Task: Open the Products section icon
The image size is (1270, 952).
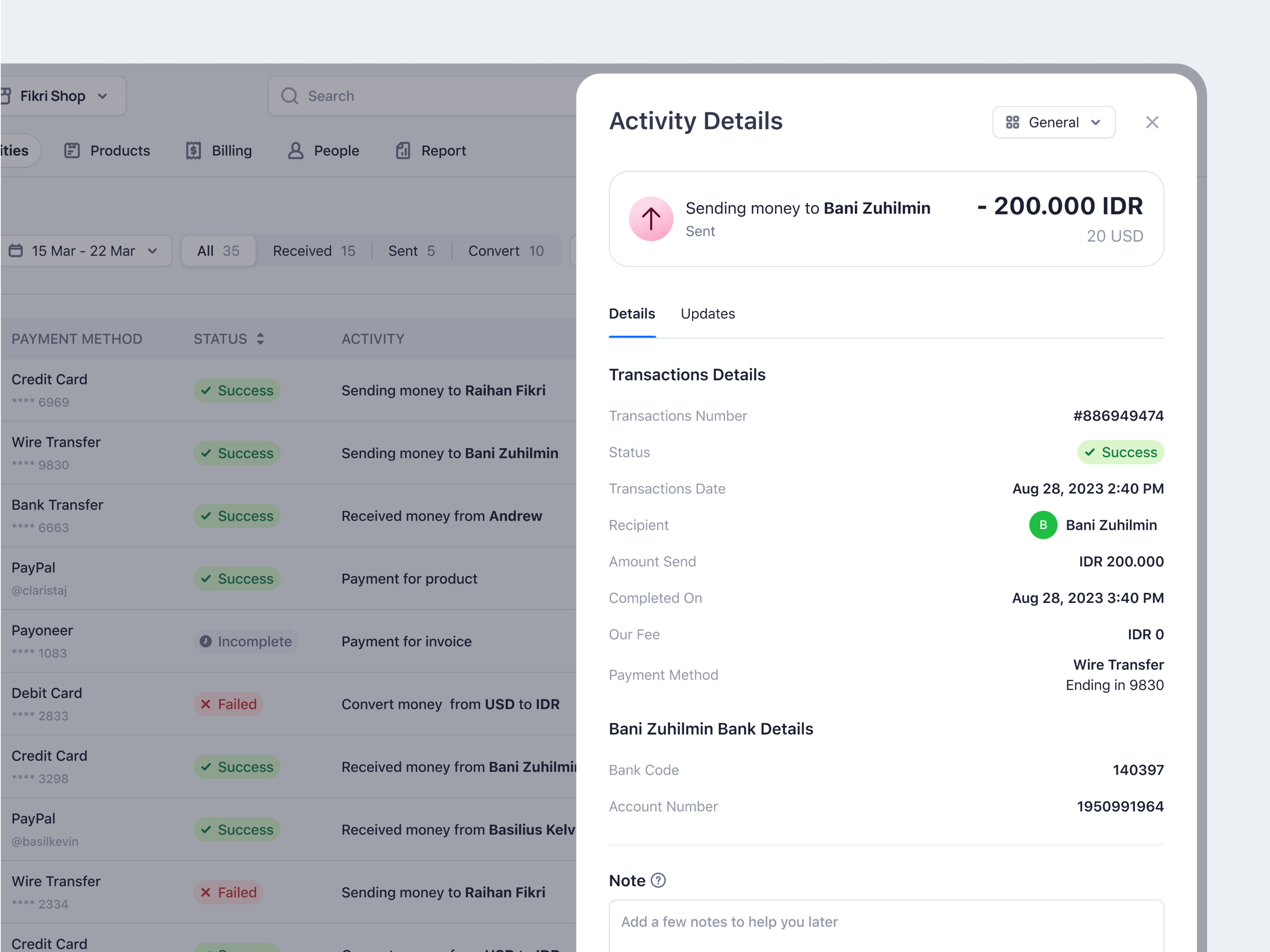Action: 72,150
